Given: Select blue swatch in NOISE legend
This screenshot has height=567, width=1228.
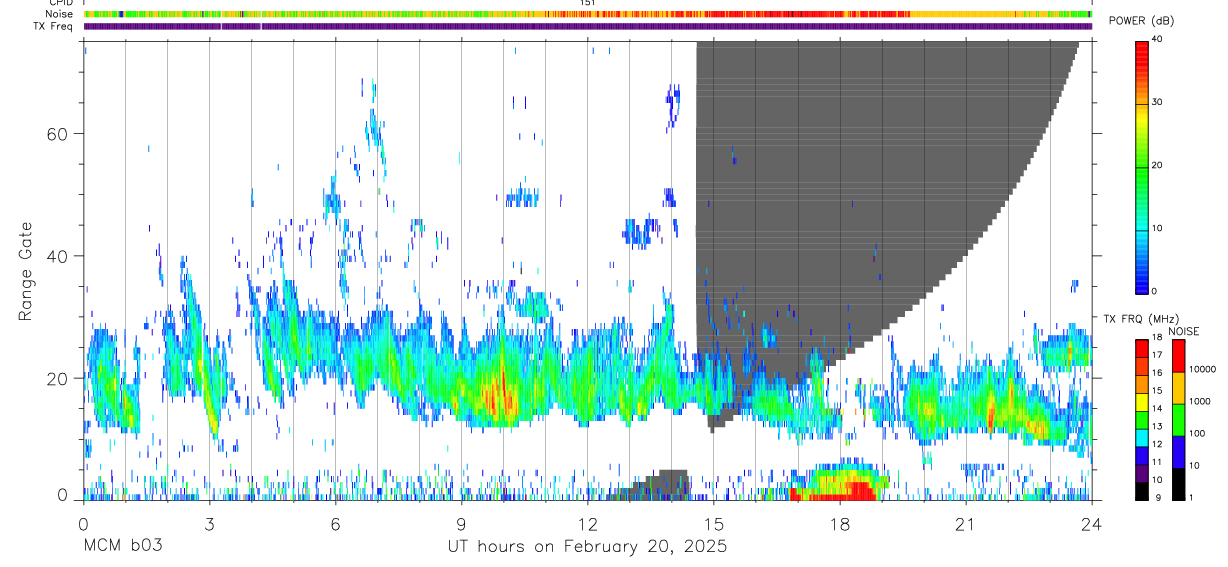Looking at the screenshot, I should pos(1177,452).
